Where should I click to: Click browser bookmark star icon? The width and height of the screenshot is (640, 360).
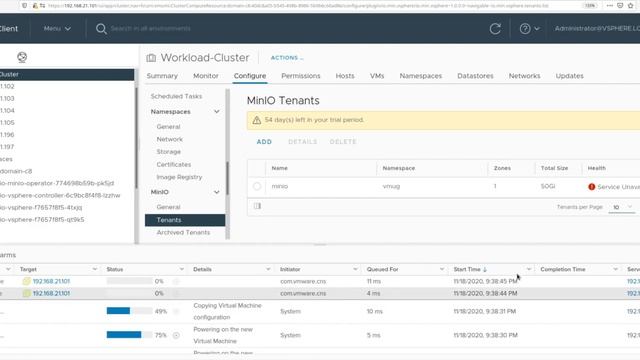pos(631,6)
